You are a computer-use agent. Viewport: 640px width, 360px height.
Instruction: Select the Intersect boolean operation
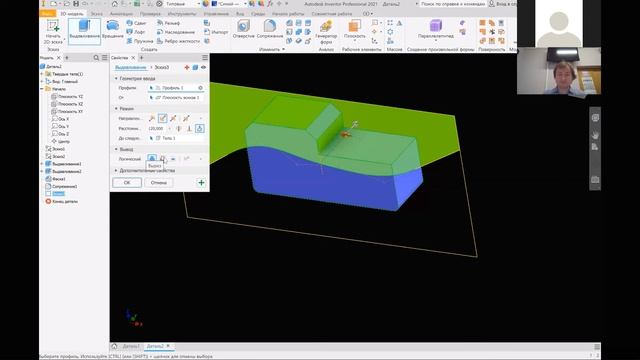(173, 158)
